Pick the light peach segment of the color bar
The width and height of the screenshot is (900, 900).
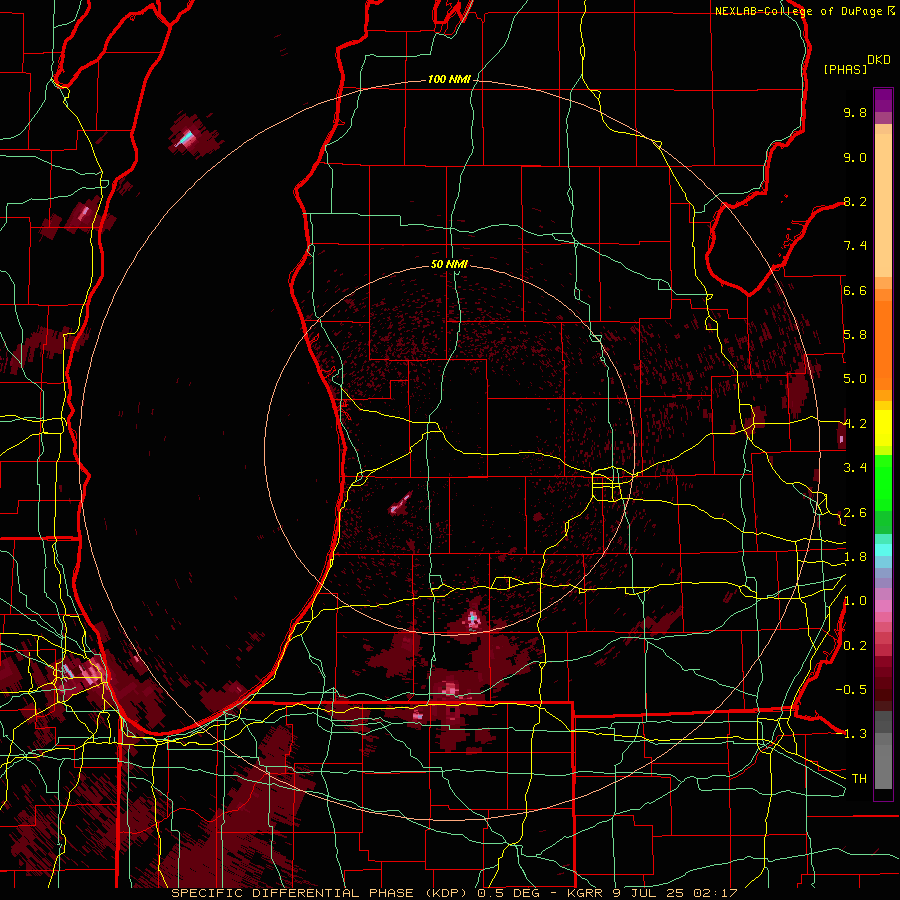[x=883, y=205]
